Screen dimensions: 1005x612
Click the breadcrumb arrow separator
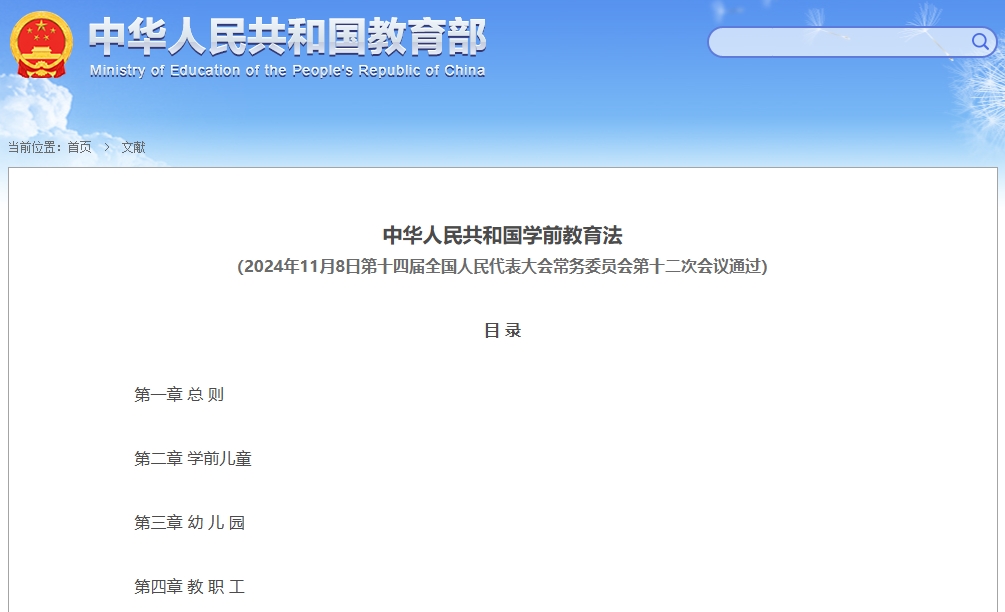[x=107, y=147]
